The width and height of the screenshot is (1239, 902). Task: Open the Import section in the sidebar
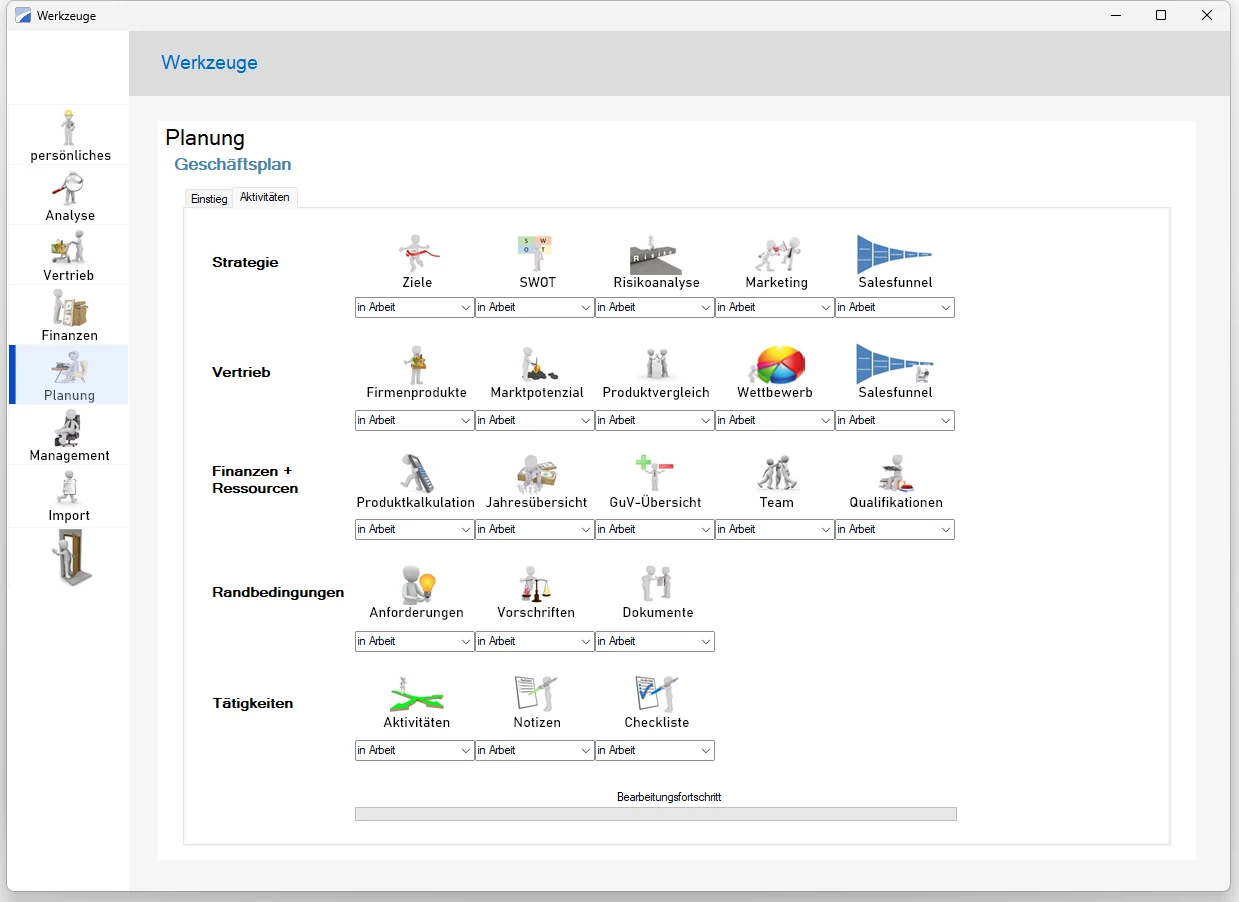pos(69,495)
